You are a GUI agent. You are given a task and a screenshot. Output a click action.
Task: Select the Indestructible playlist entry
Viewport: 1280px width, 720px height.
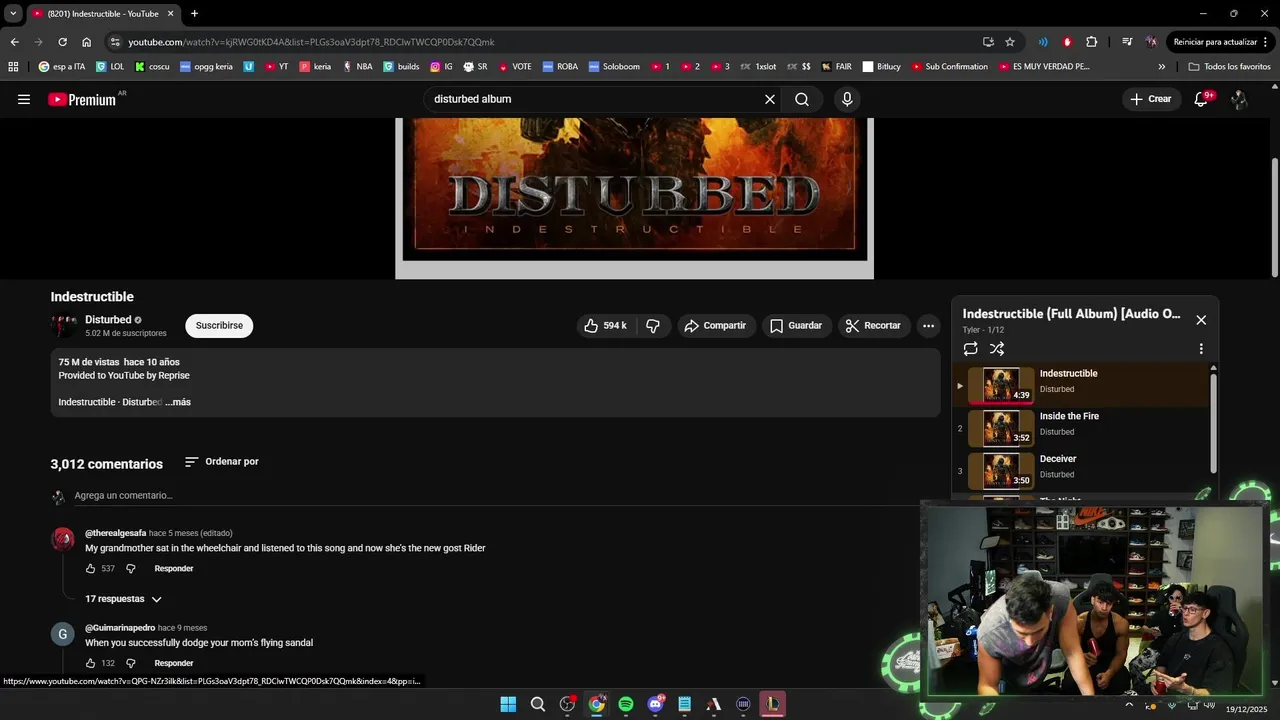(x=1083, y=385)
